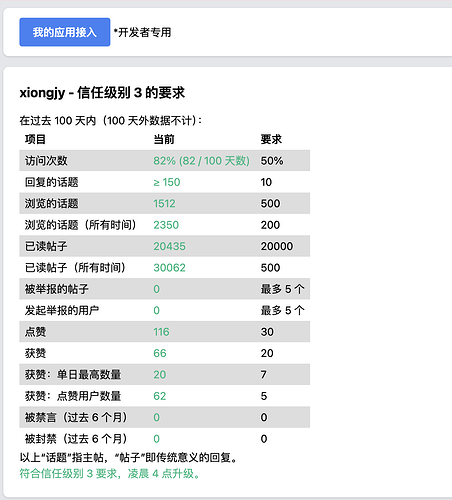Select the 已读帖子（所有时间）label

[75, 268]
